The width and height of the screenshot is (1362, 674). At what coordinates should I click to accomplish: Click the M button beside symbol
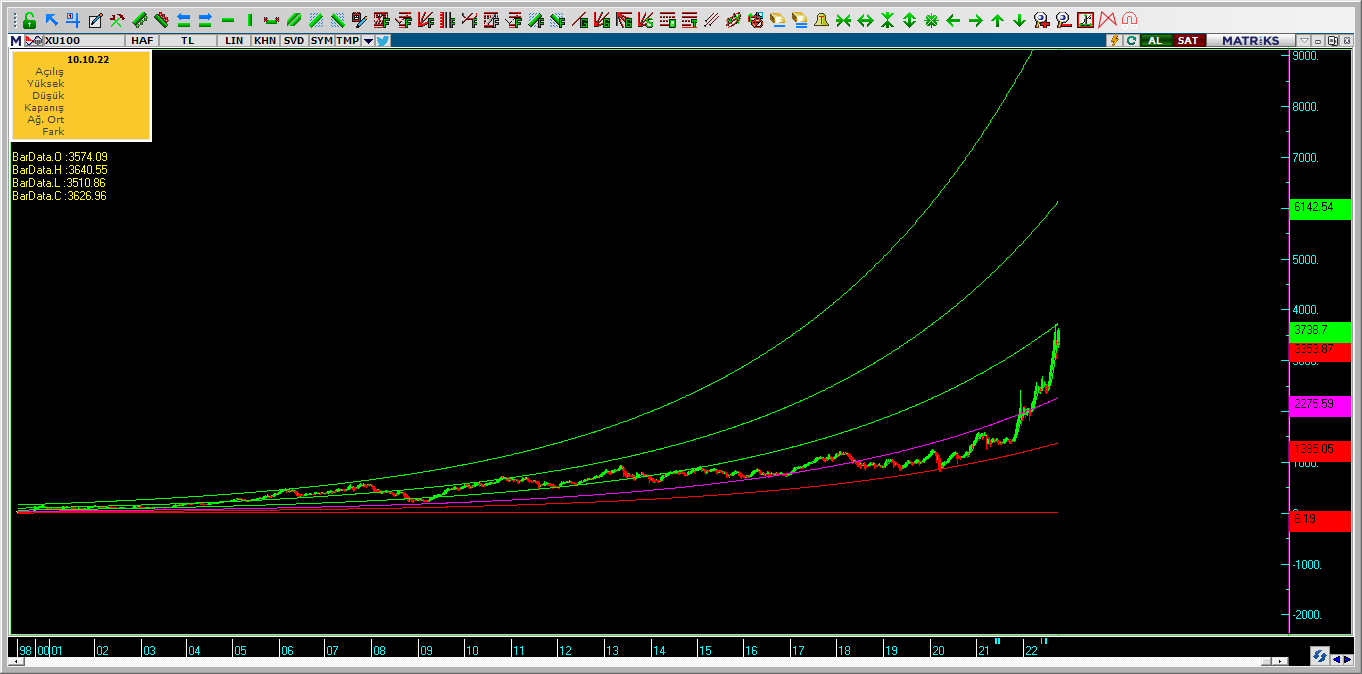pyautogui.click(x=16, y=41)
